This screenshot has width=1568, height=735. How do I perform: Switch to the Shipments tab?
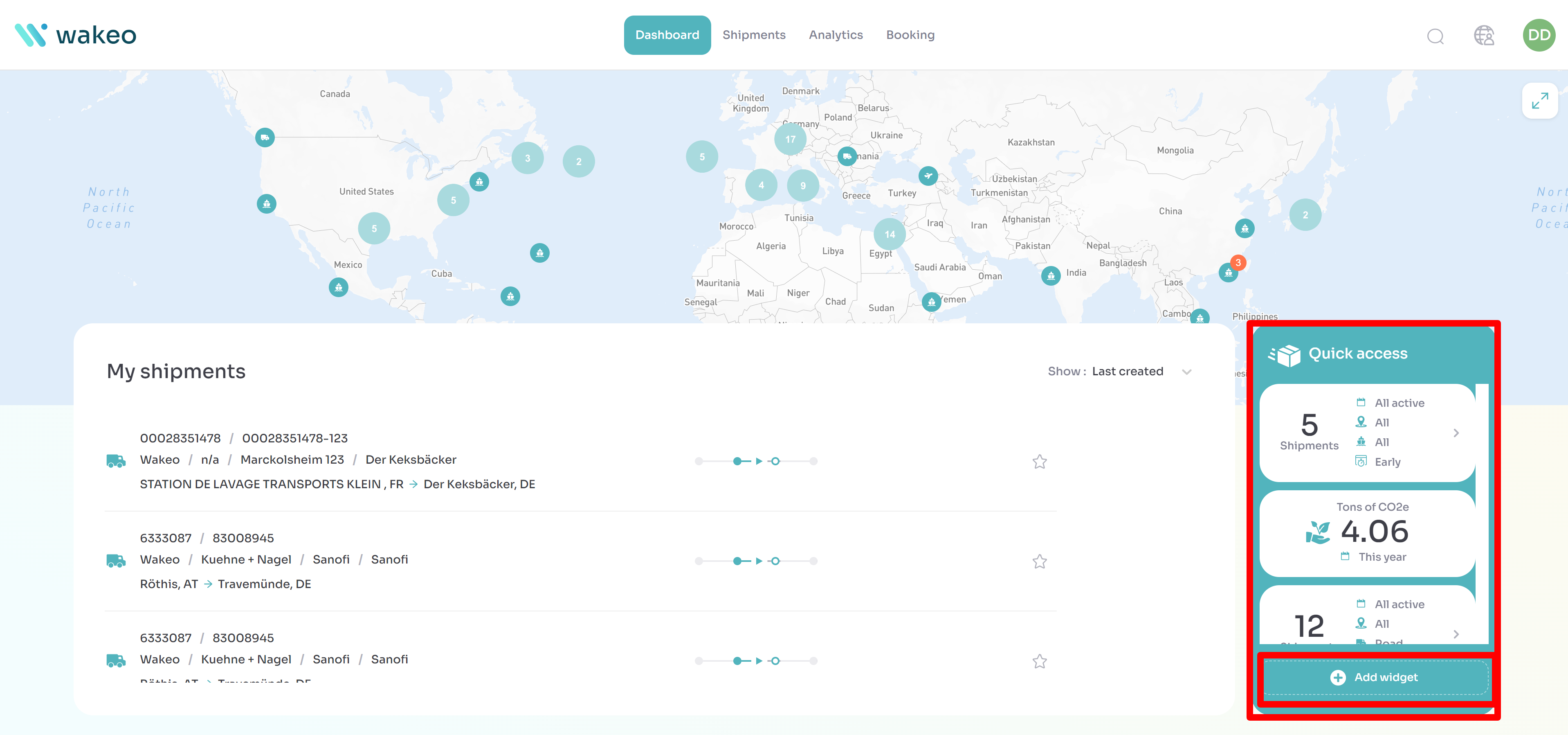click(x=754, y=35)
